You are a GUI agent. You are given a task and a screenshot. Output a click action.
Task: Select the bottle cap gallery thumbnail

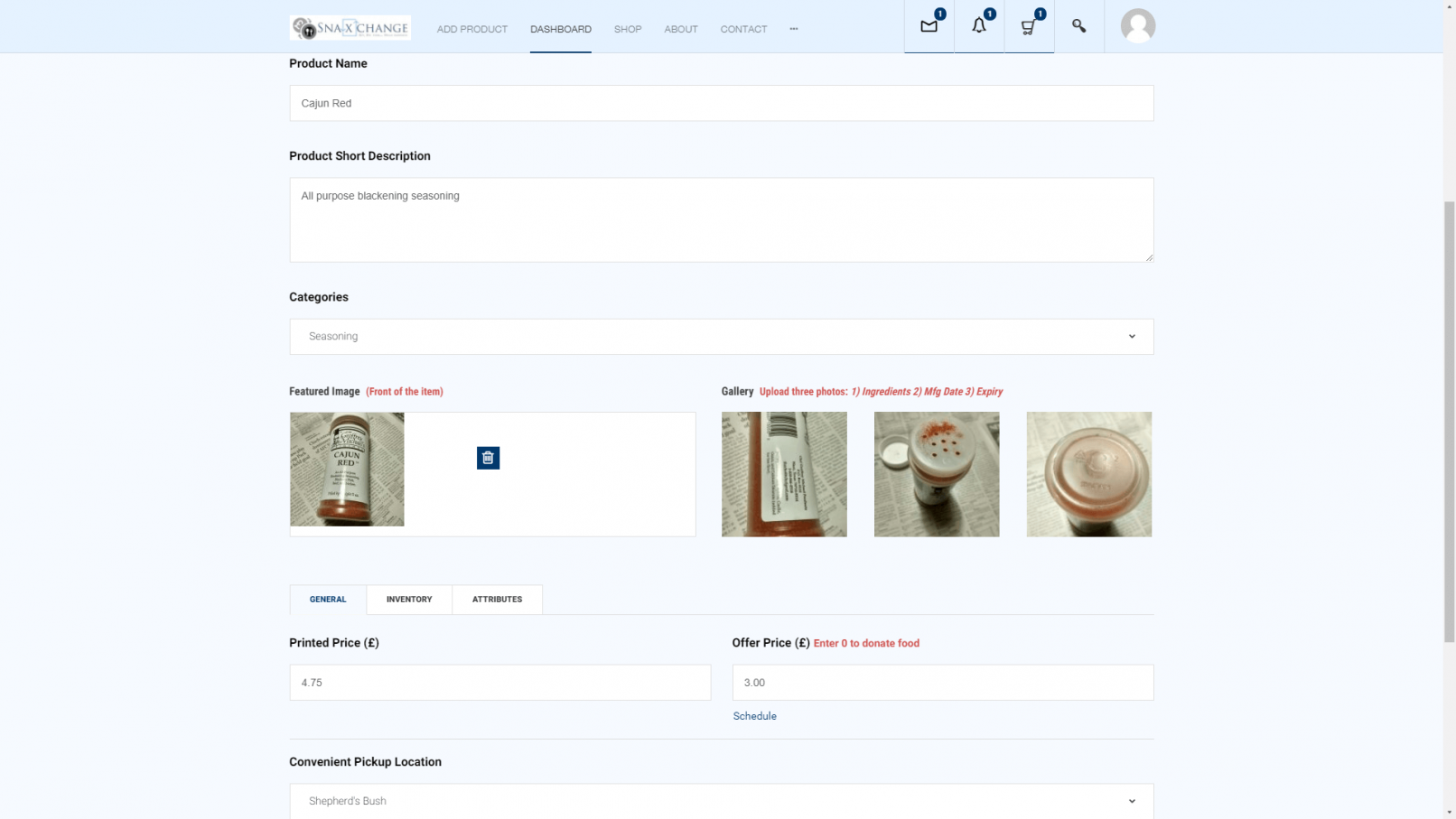(x=1088, y=474)
